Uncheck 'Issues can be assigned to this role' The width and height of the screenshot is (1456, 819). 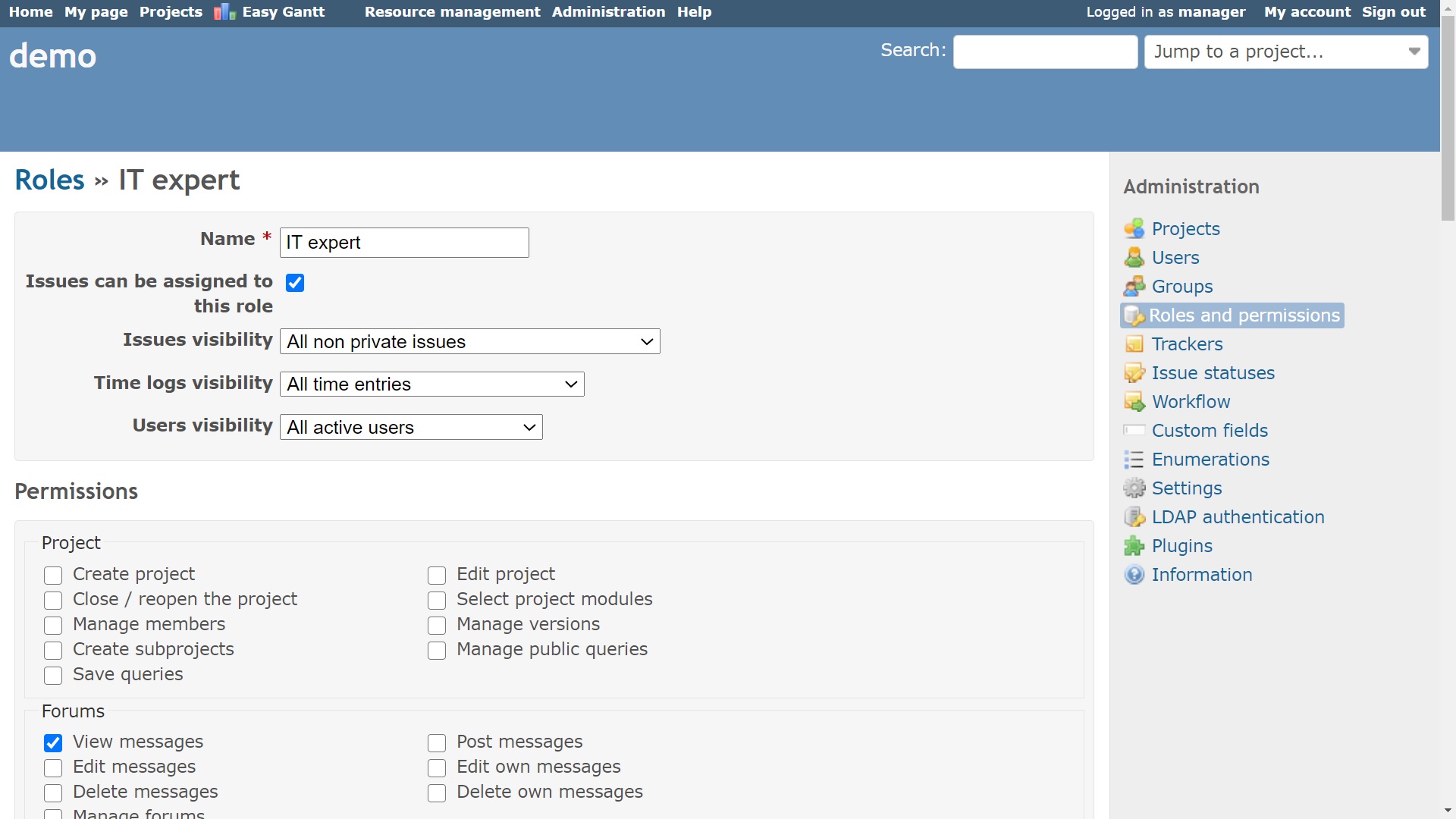point(294,282)
